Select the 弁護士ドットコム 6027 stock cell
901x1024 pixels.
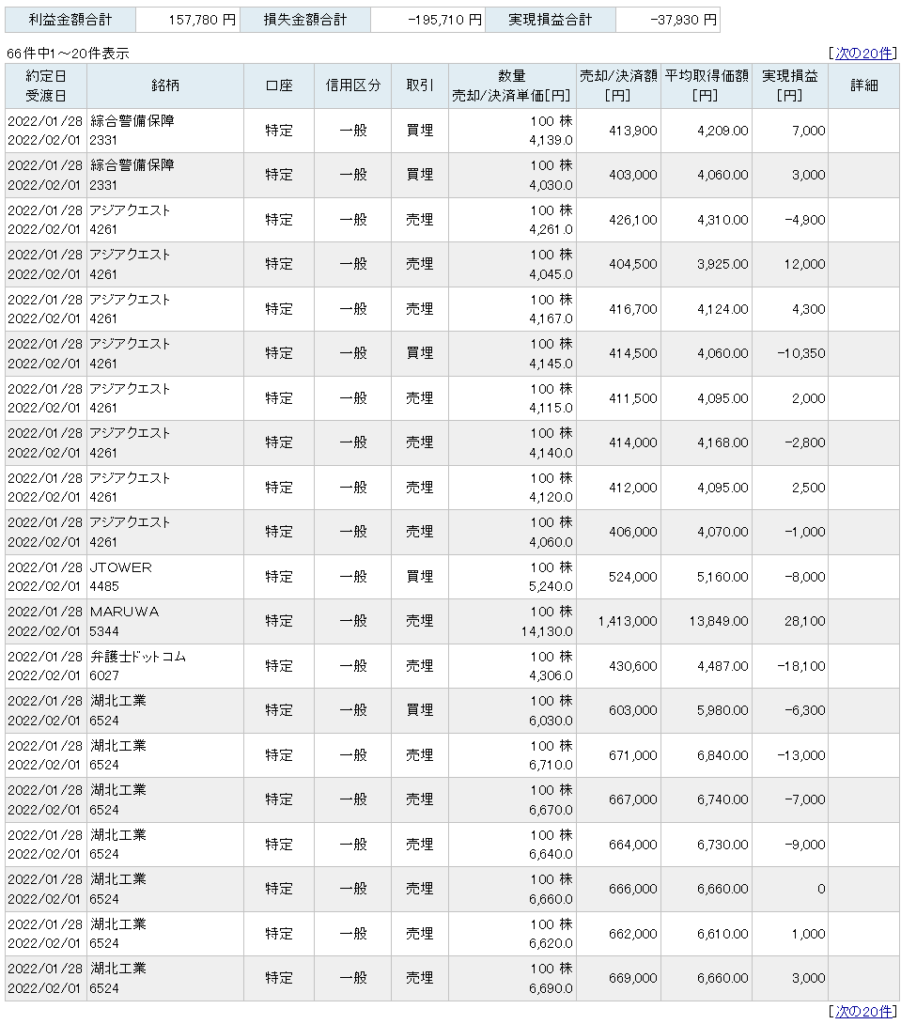tap(165, 666)
